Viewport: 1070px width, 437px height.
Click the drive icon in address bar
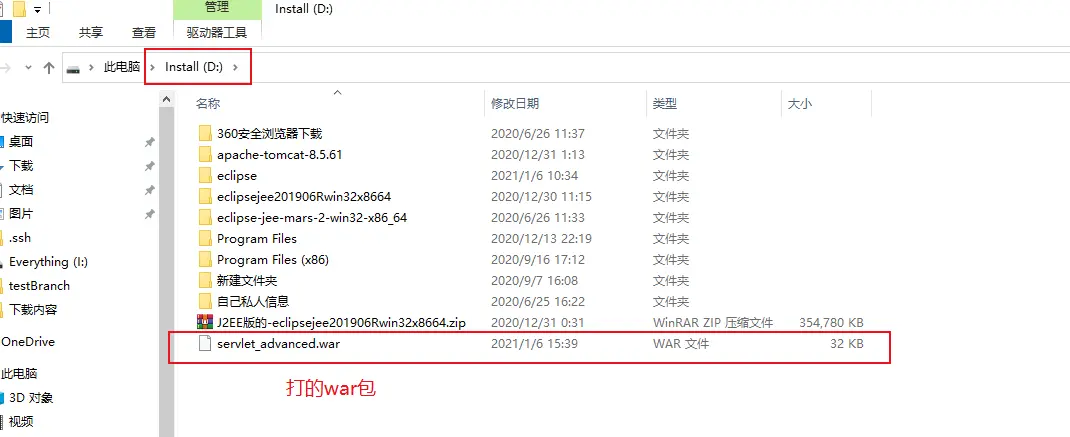point(73,68)
